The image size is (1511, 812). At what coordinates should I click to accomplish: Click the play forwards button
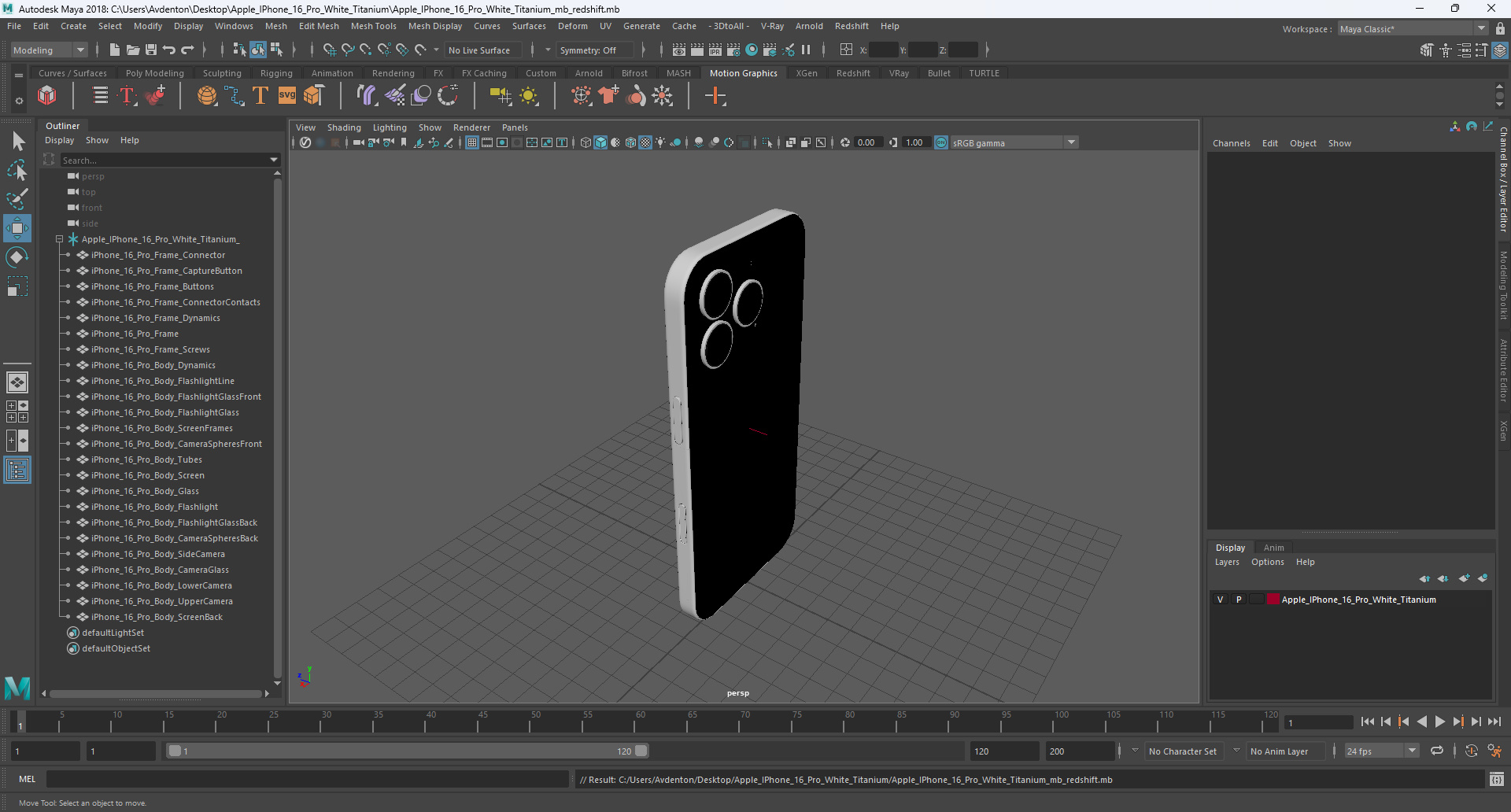tap(1439, 722)
